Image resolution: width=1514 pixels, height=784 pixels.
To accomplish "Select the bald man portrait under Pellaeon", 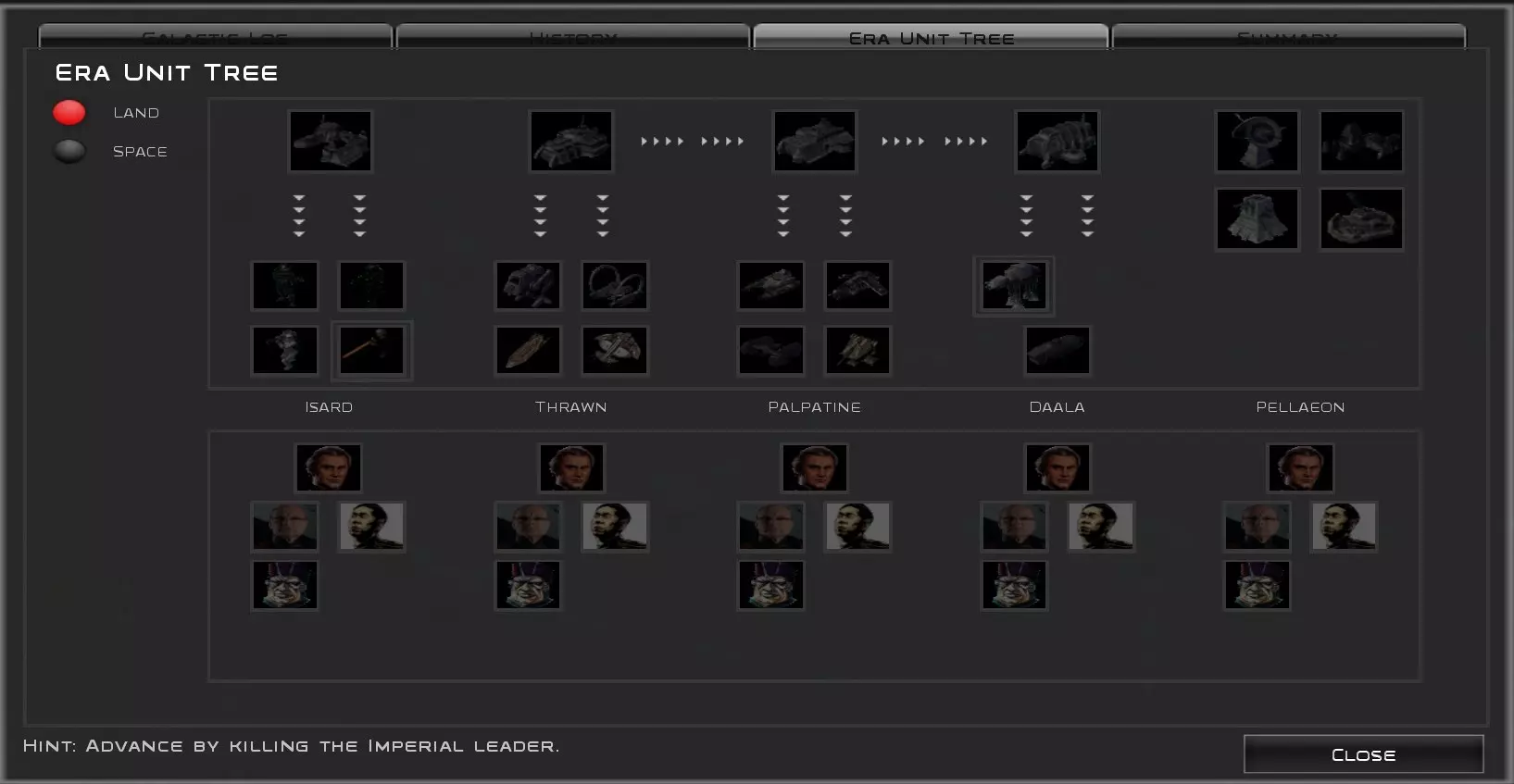I will coord(1257,526).
